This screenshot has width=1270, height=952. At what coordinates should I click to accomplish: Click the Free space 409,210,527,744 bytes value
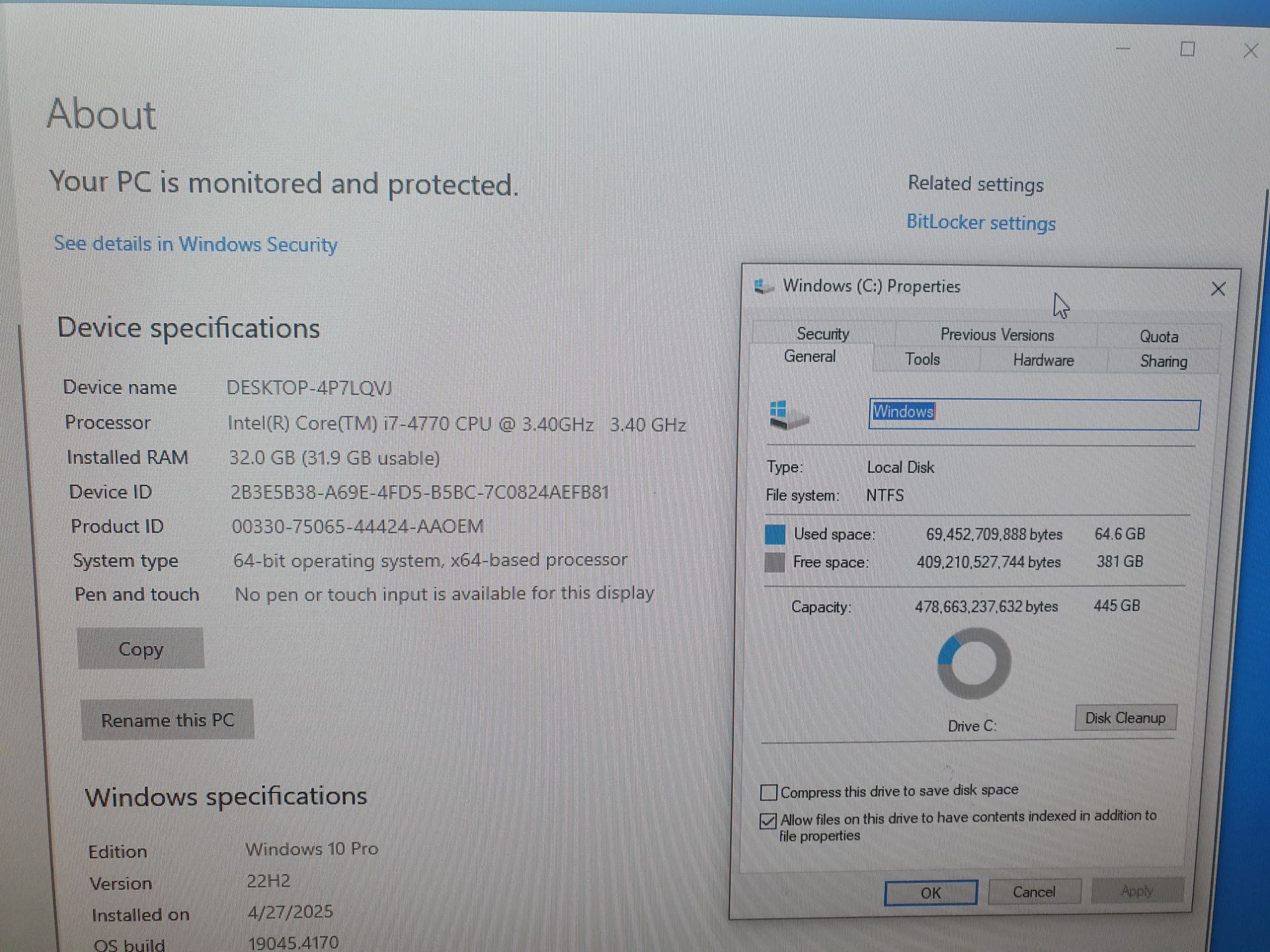[989, 562]
